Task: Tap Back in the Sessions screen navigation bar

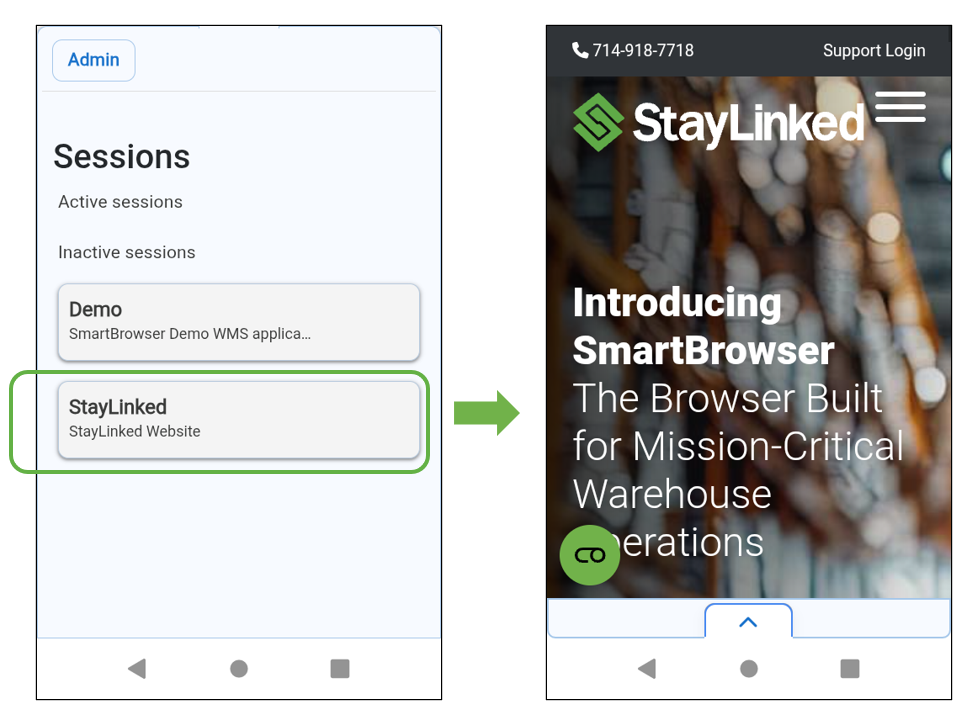Action: 137,668
